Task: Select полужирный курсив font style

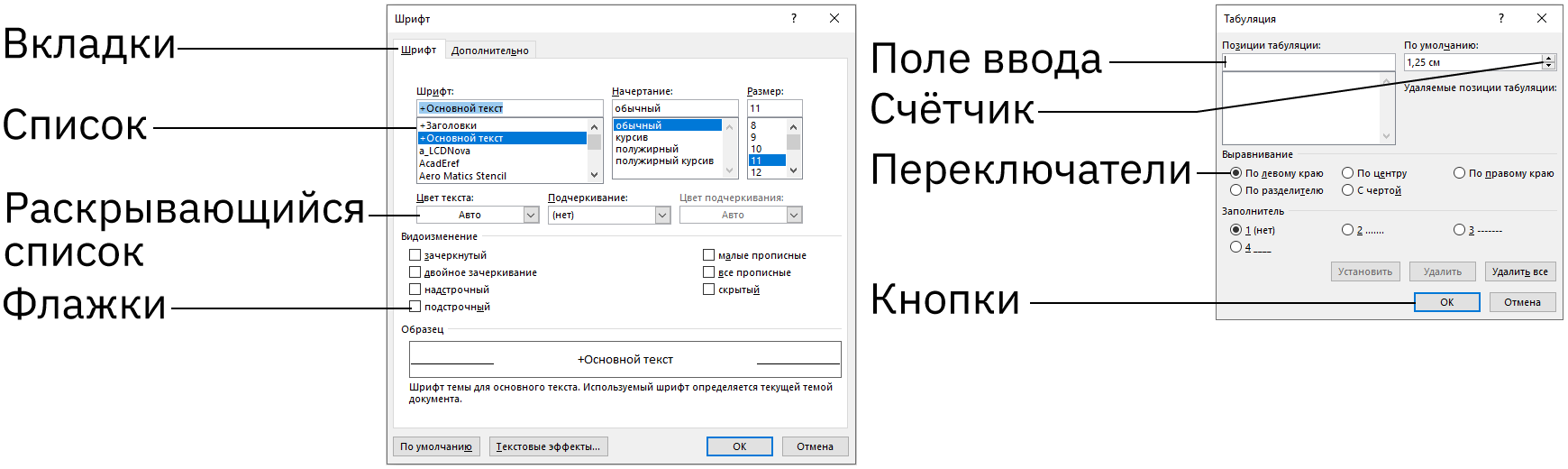Action: tap(664, 161)
